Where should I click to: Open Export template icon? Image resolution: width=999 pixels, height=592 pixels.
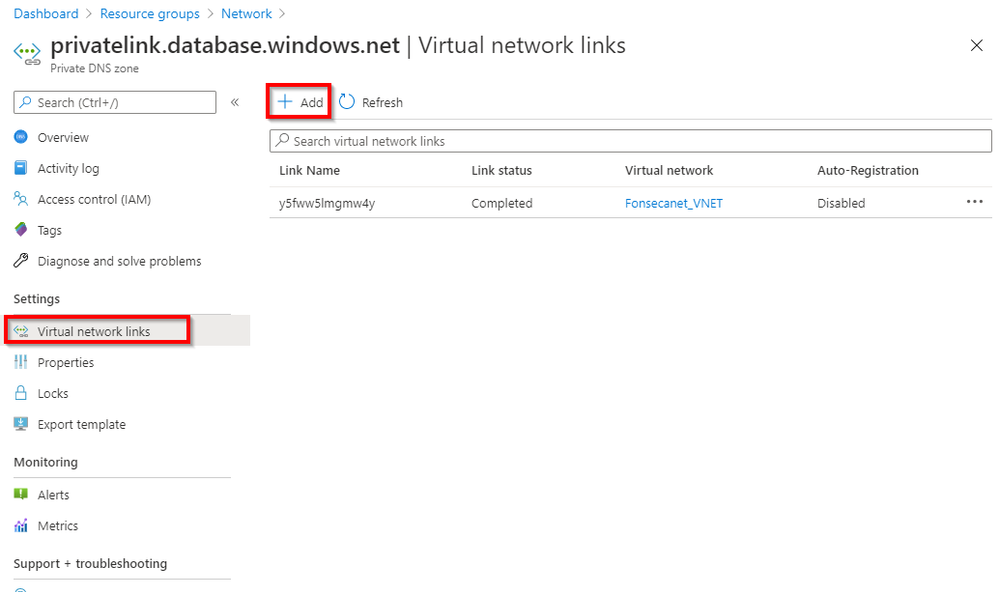coord(21,424)
